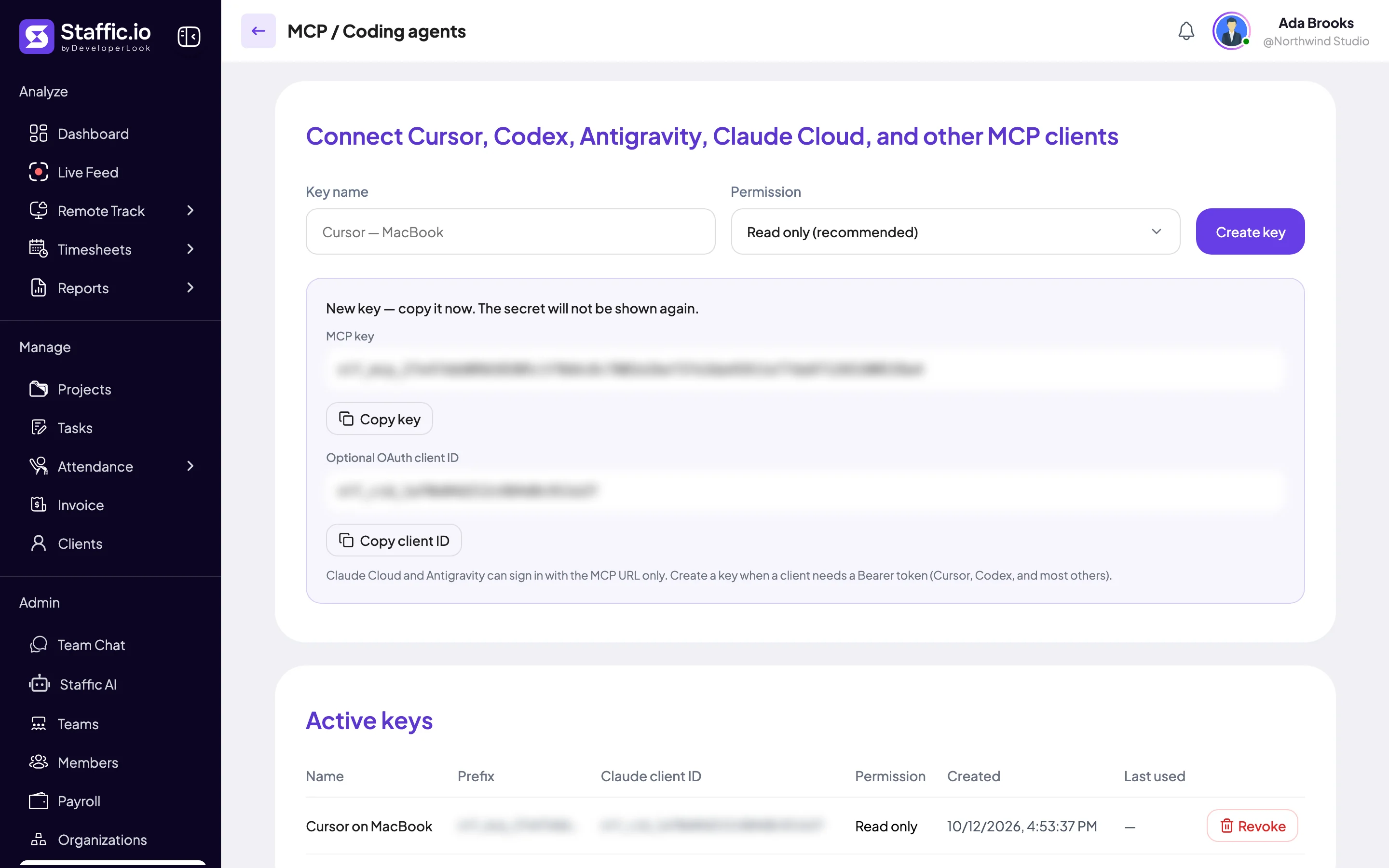Click the "Claude client ID" column header
The height and width of the screenshot is (868, 1389).
(x=651, y=776)
